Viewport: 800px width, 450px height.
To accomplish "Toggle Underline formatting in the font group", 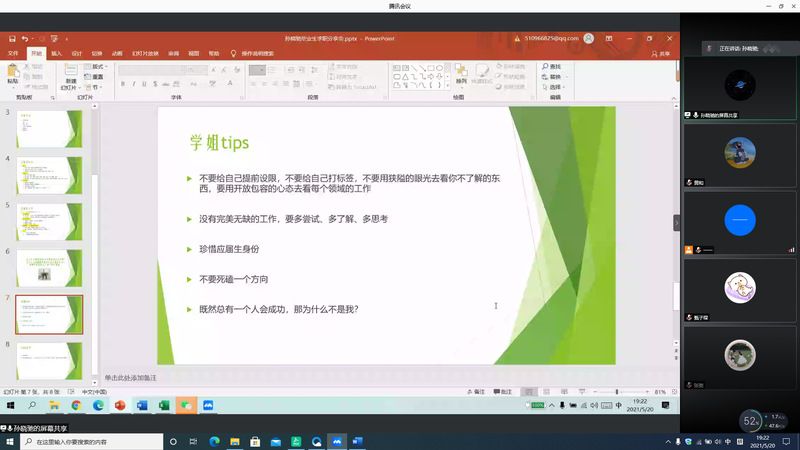I will (x=144, y=84).
